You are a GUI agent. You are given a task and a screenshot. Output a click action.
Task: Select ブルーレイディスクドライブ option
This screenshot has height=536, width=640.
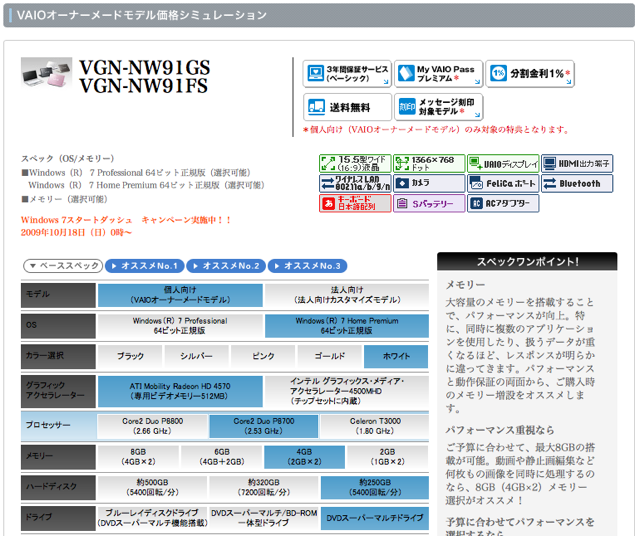pos(153,518)
